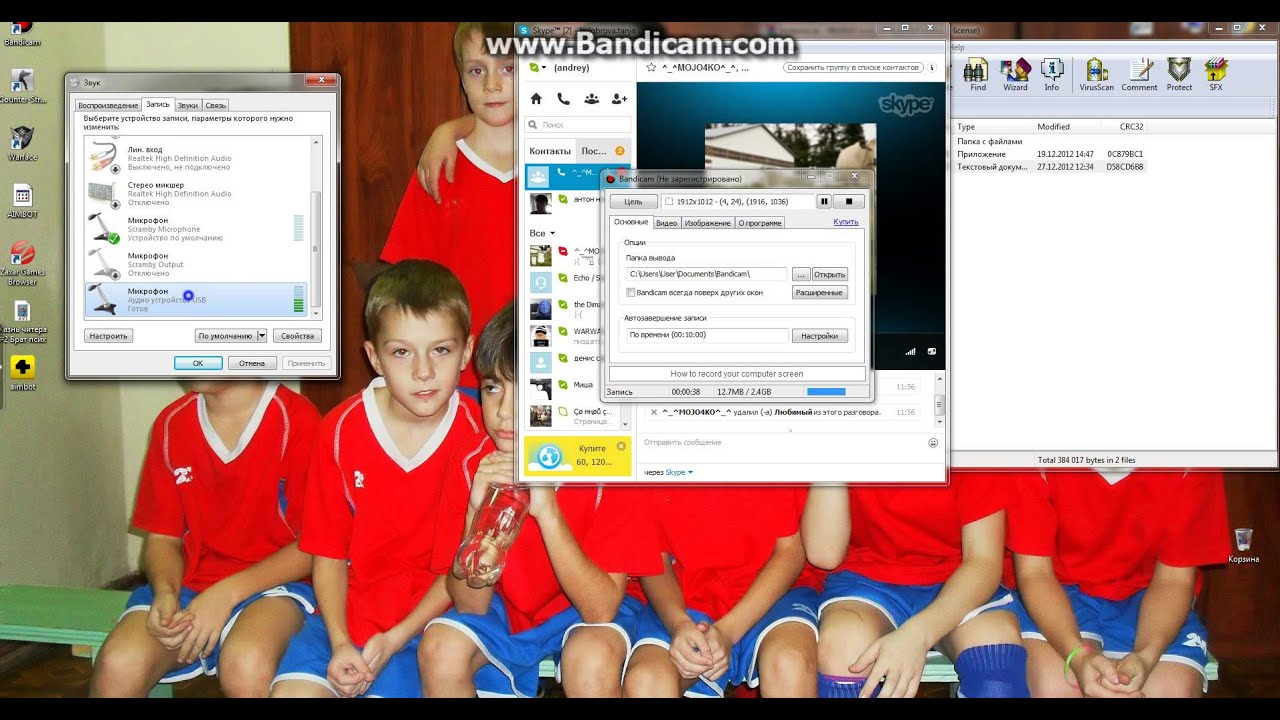The height and width of the screenshot is (720, 1280).
Task: Click Открыть to open the output folder
Action: coord(830,274)
